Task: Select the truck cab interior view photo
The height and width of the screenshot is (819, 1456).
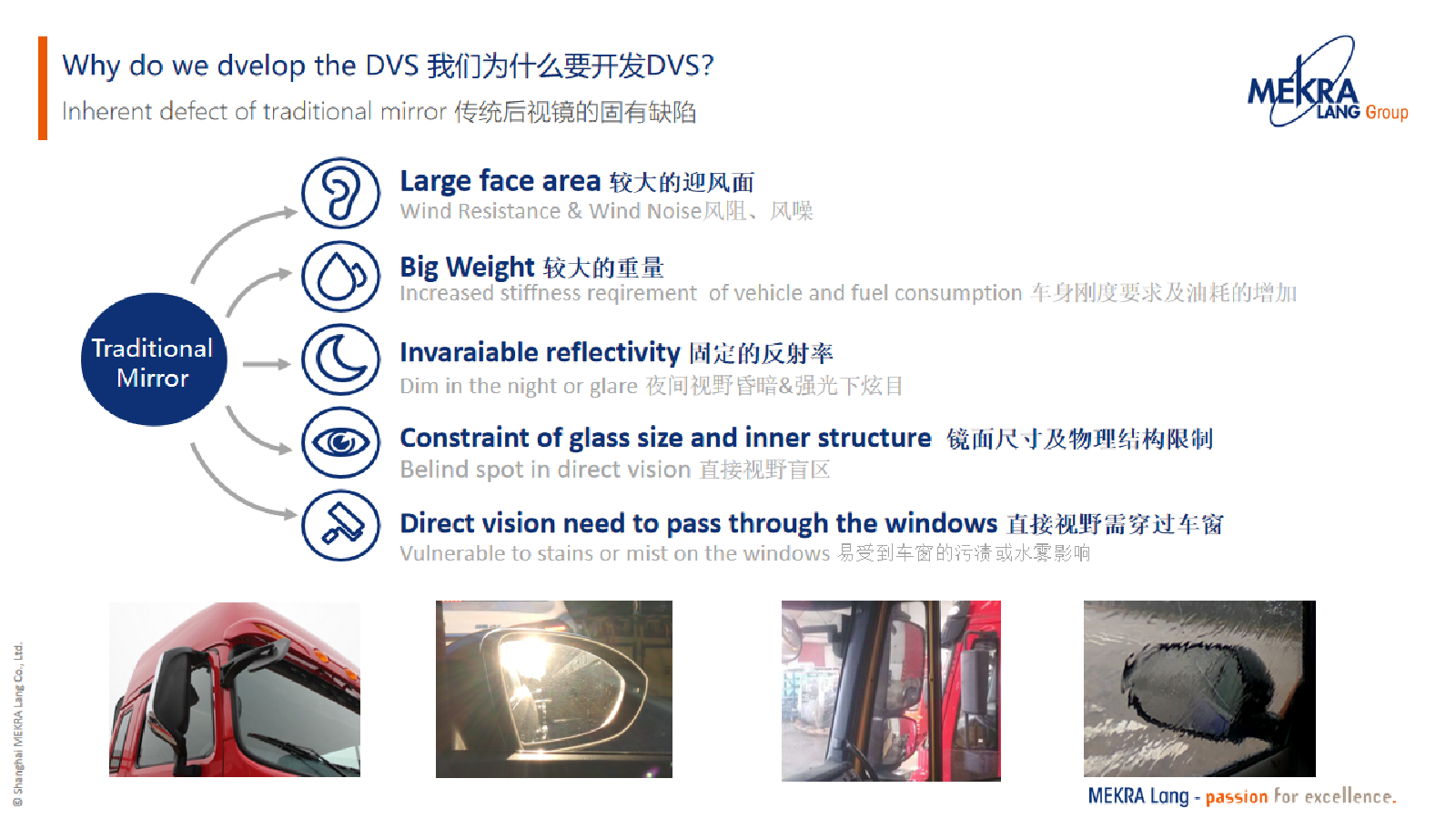Action: (891, 691)
